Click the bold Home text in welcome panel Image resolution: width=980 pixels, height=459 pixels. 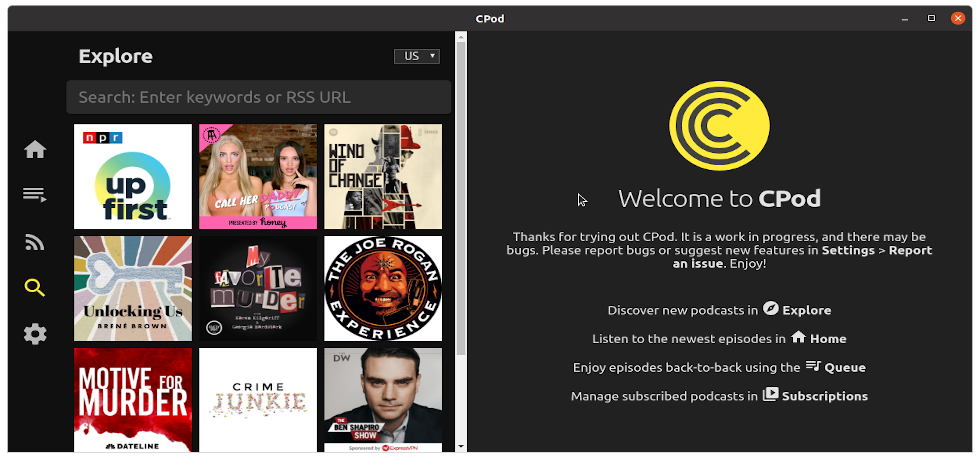pyautogui.click(x=828, y=339)
